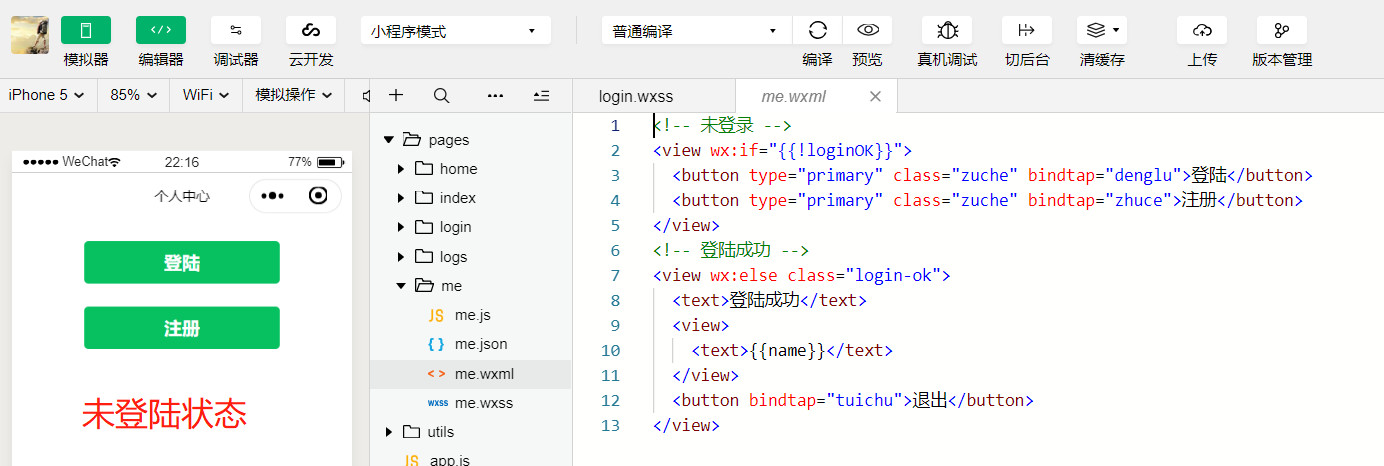Add new file with plus icon
This screenshot has width=1384, height=466.
[x=396, y=96]
